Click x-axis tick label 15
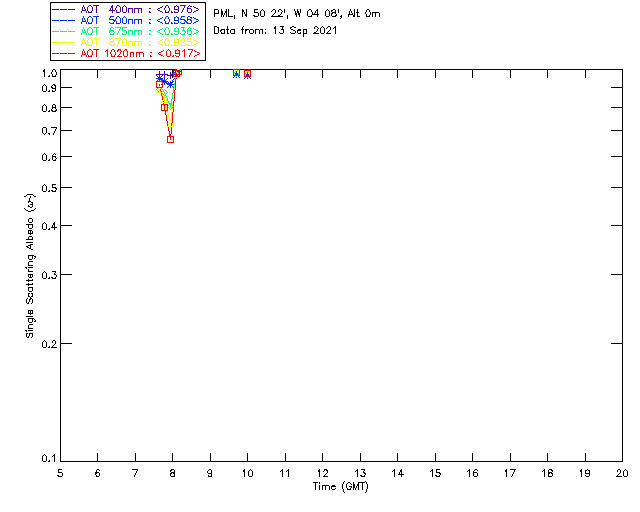This screenshot has height=512, width=640. [435, 473]
